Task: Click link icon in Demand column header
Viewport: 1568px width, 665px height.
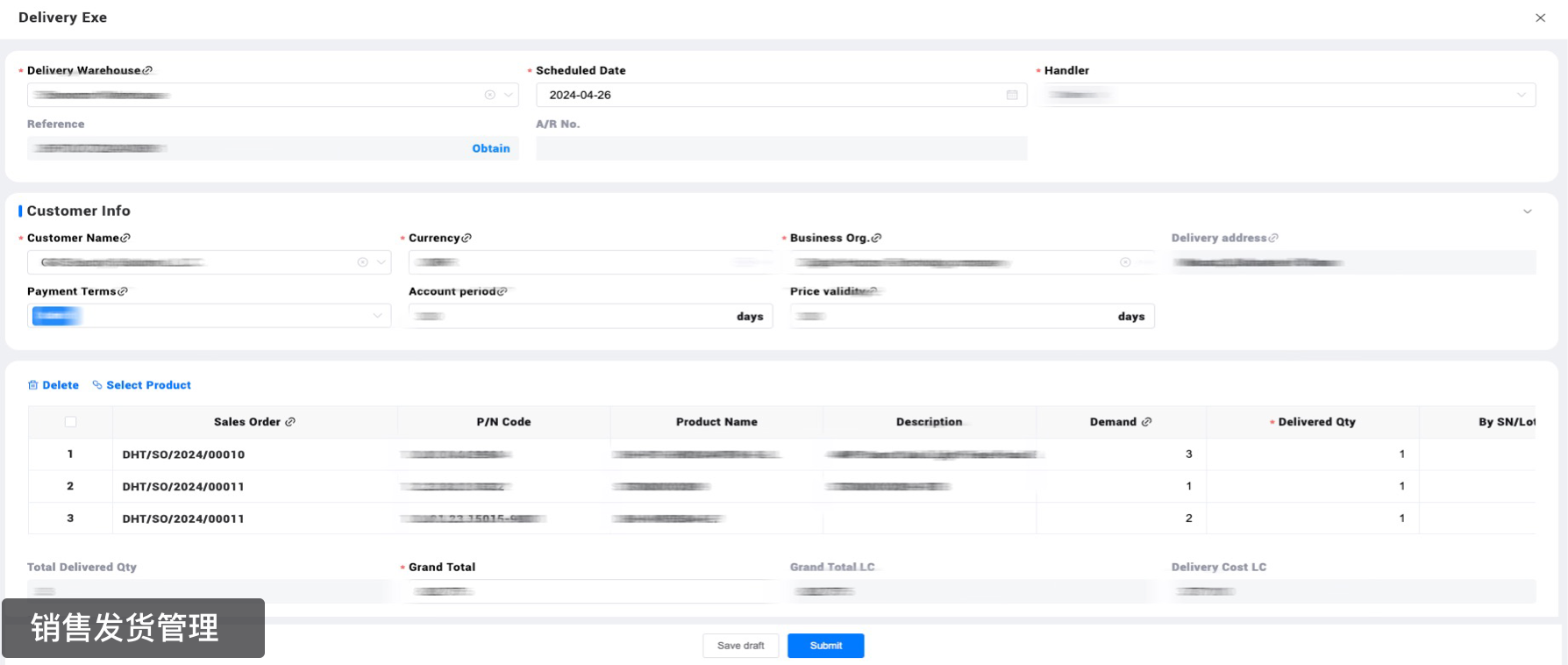Action: click(1146, 422)
